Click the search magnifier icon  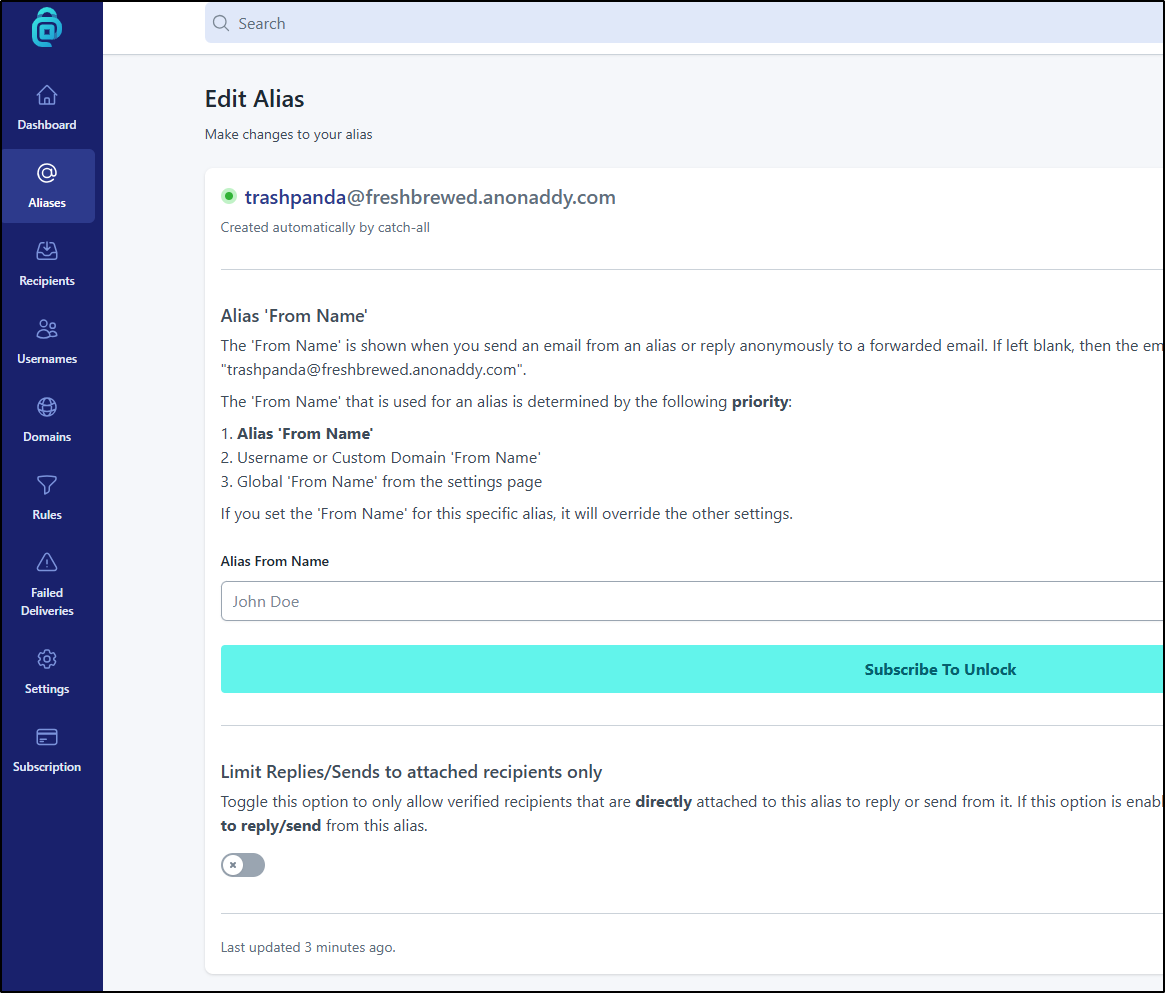click(x=221, y=23)
